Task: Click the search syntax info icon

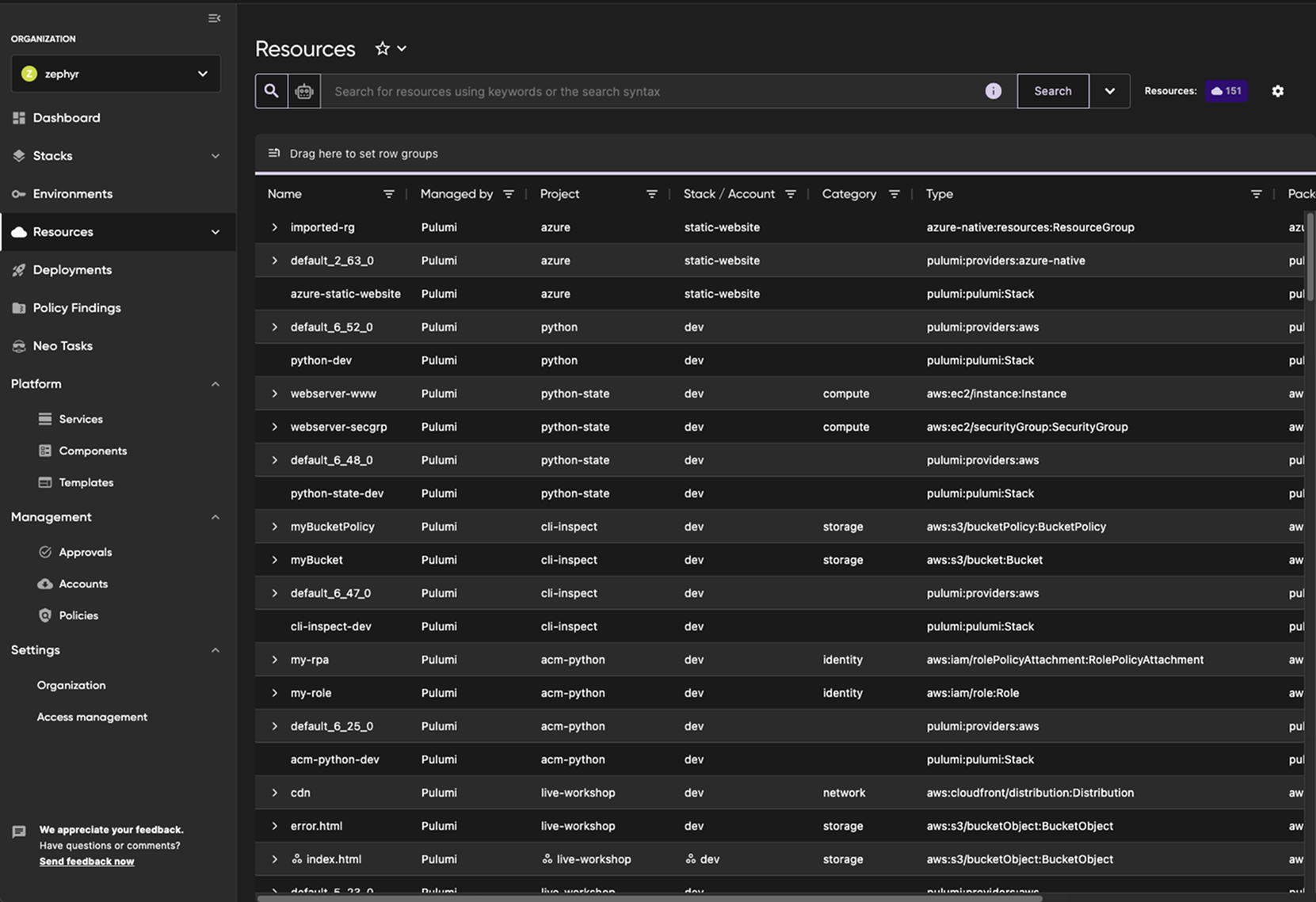Action: coord(993,91)
